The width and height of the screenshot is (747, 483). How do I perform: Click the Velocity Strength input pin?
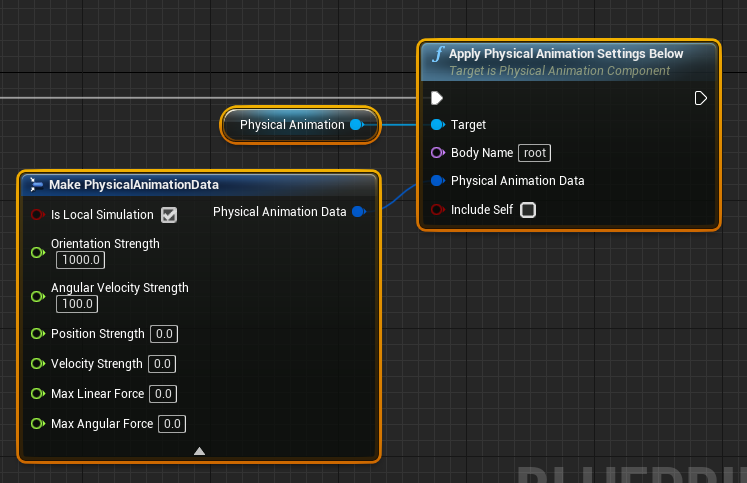(x=38, y=364)
